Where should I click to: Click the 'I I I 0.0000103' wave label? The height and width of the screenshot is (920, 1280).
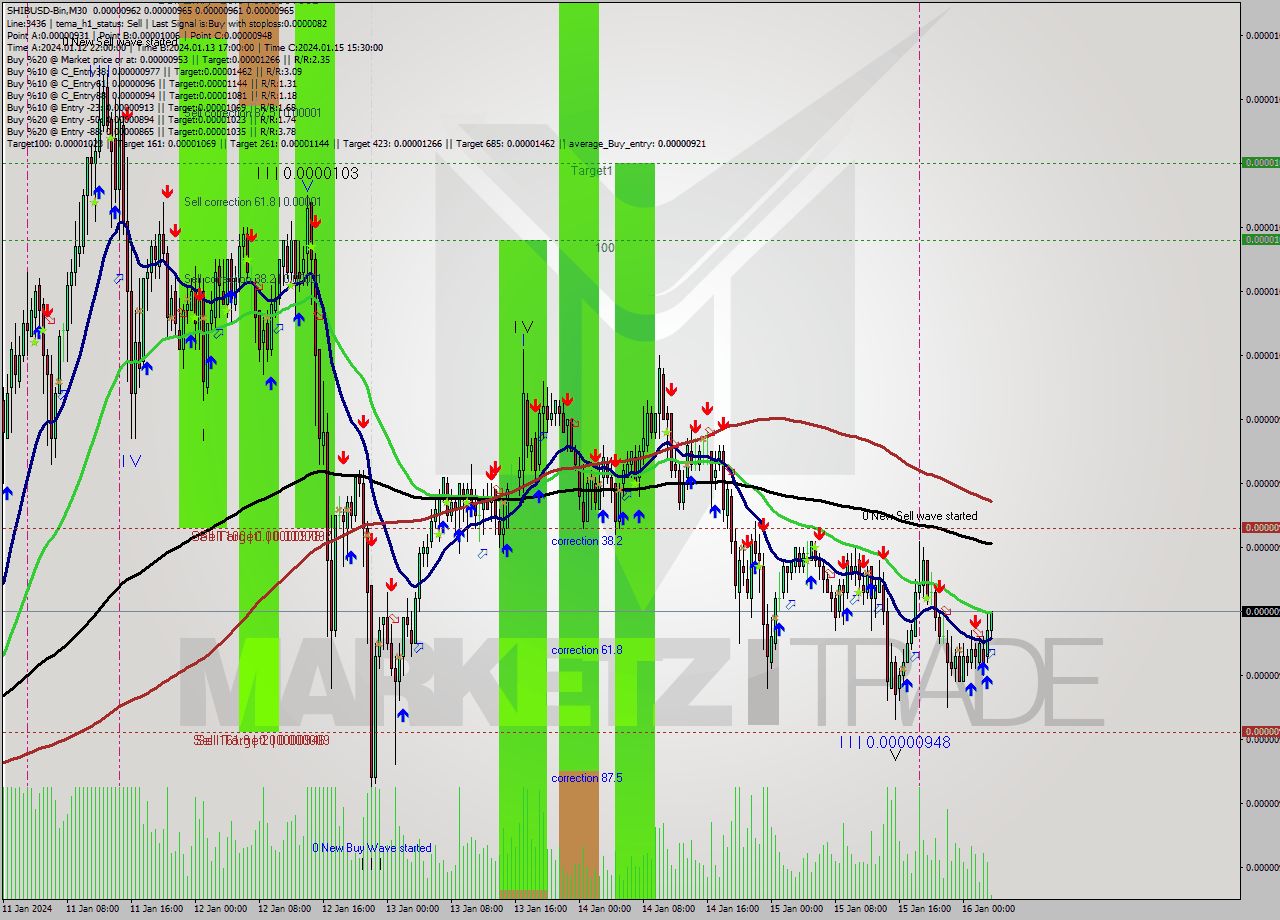tap(307, 173)
